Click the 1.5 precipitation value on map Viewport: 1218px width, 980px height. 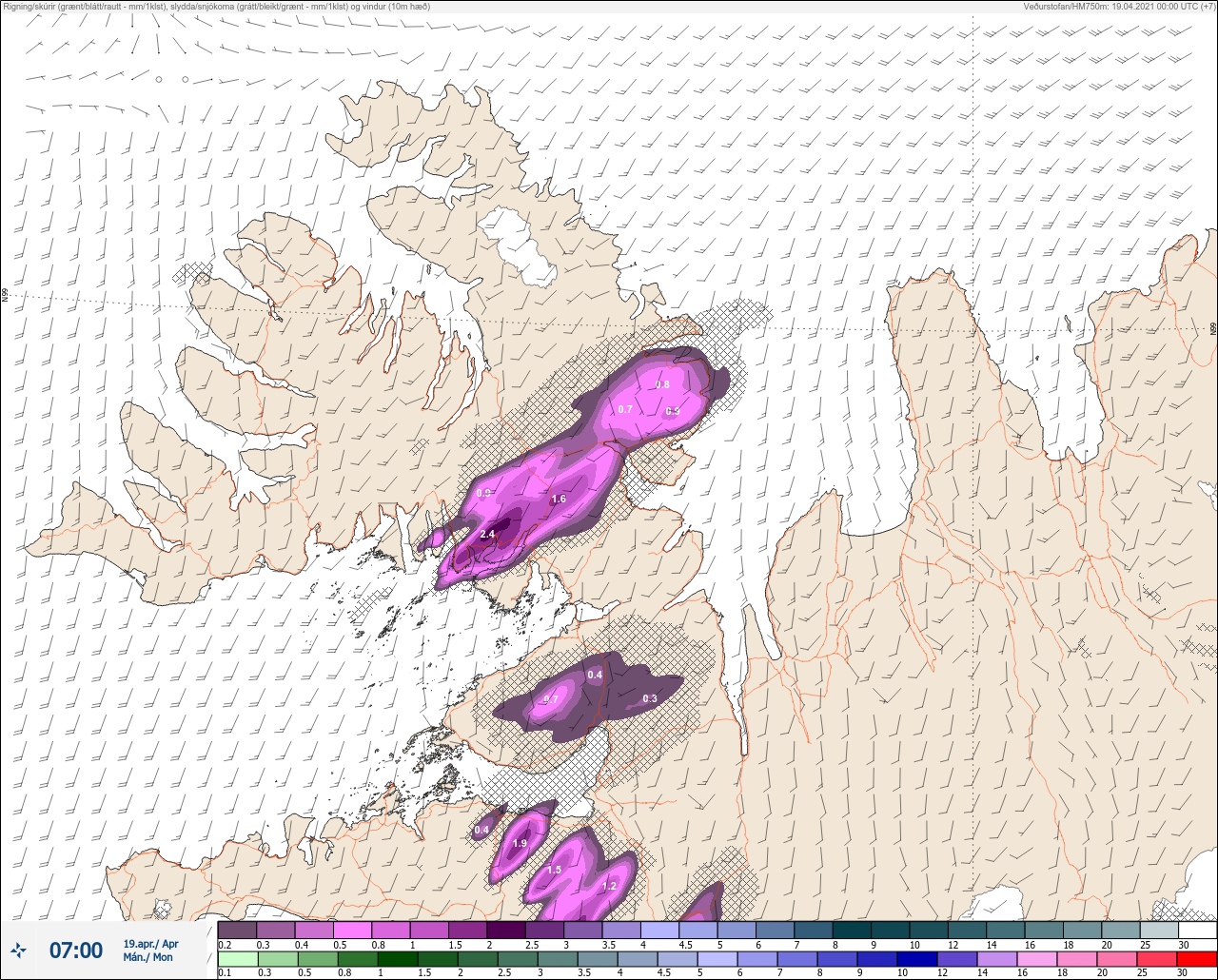[x=554, y=870]
